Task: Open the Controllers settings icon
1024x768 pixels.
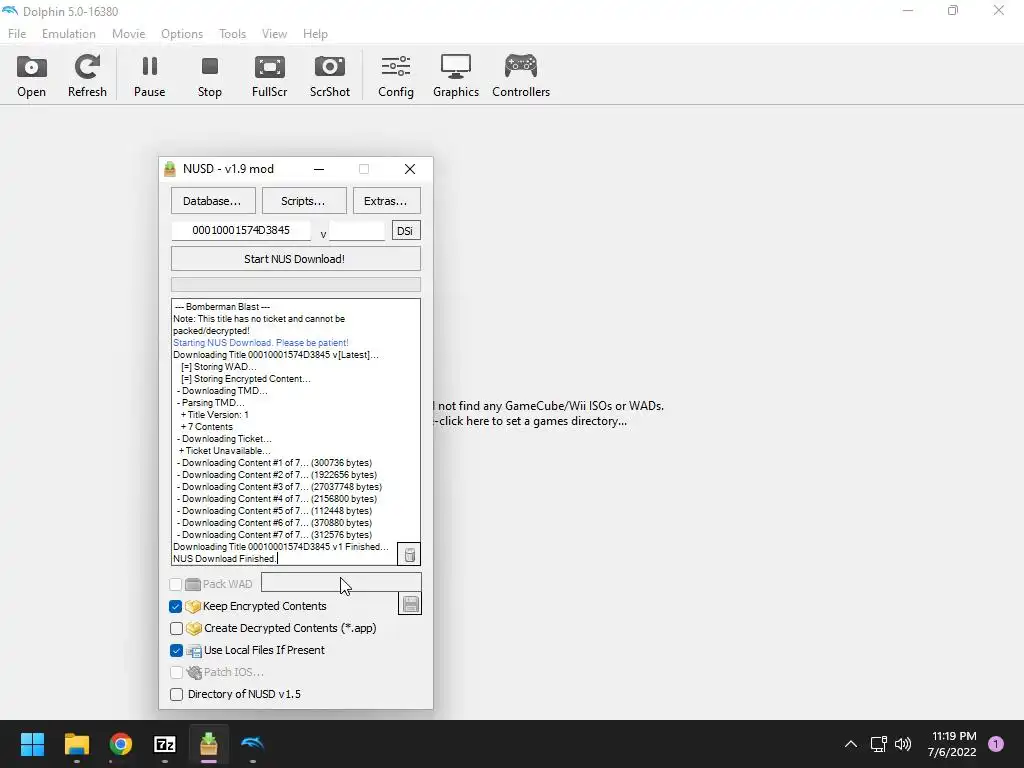Action: point(521,76)
